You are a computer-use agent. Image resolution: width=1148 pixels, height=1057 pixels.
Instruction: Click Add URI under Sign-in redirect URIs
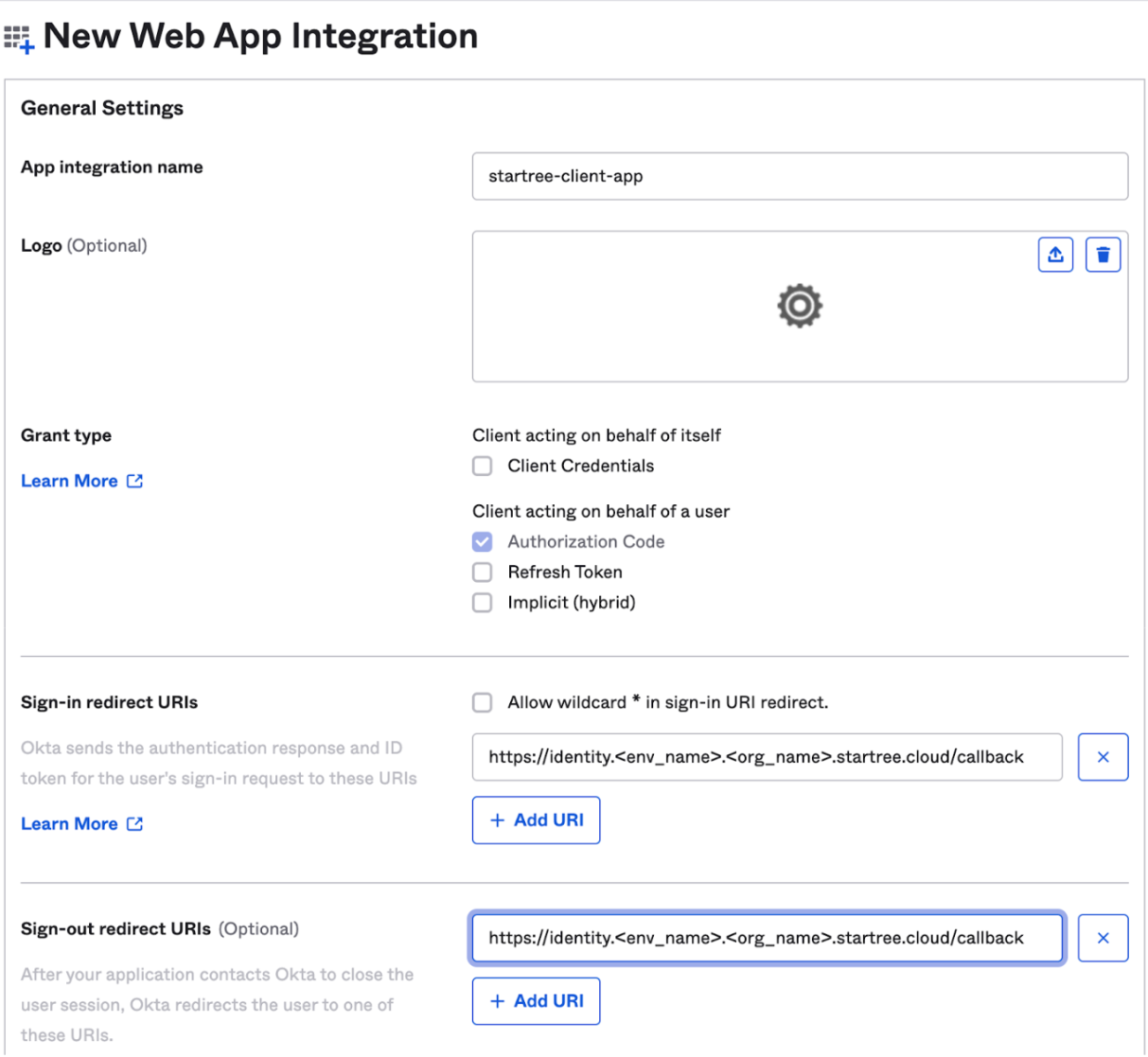pos(536,819)
